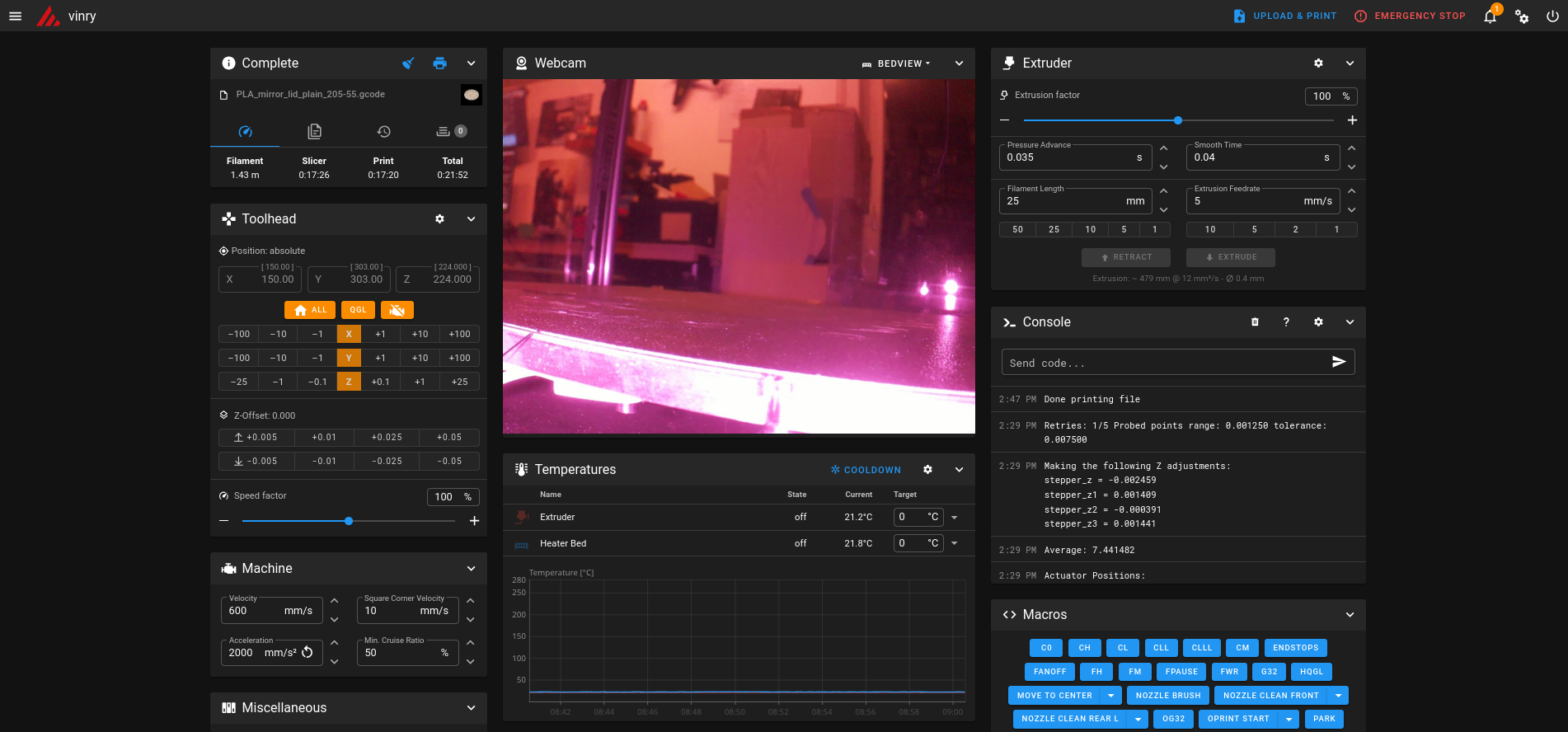Open the notifications bell
The height and width of the screenshot is (732, 1568).
point(1490,16)
